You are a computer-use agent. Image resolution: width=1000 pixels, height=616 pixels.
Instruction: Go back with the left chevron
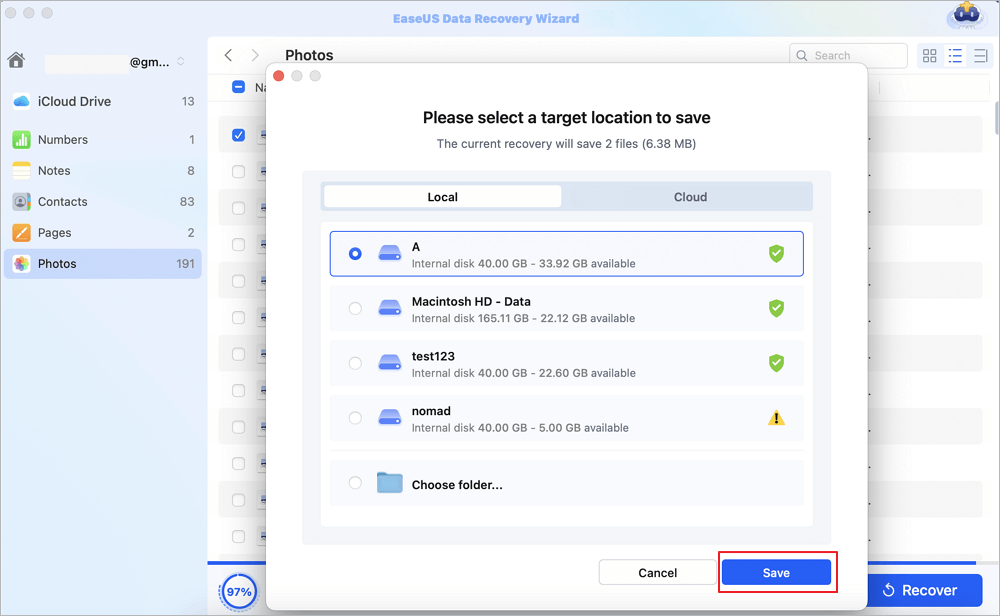[228, 55]
